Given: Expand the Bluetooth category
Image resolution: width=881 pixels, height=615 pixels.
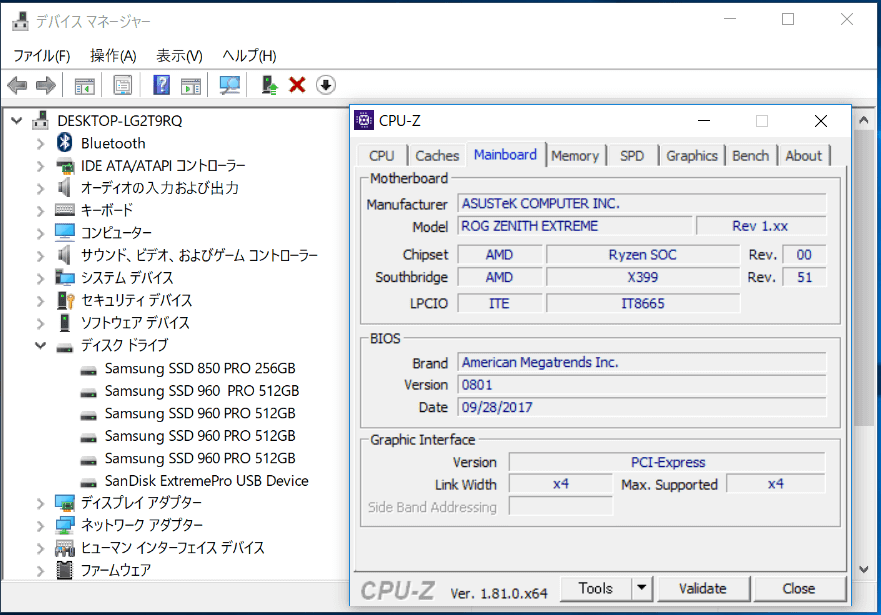Looking at the screenshot, I should (40, 144).
